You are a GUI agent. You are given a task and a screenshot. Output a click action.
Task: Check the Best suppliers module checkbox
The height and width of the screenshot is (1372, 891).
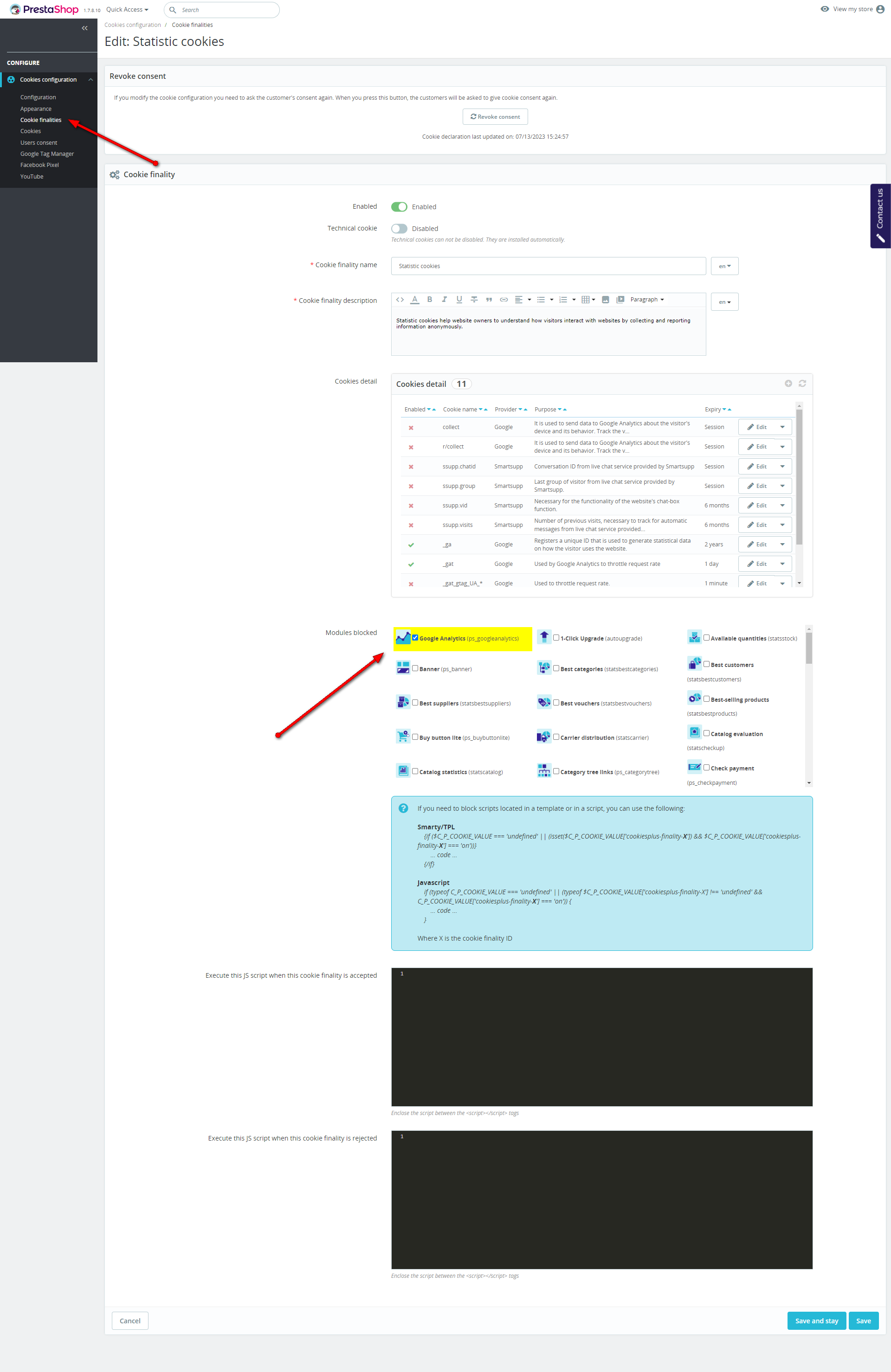point(415,703)
